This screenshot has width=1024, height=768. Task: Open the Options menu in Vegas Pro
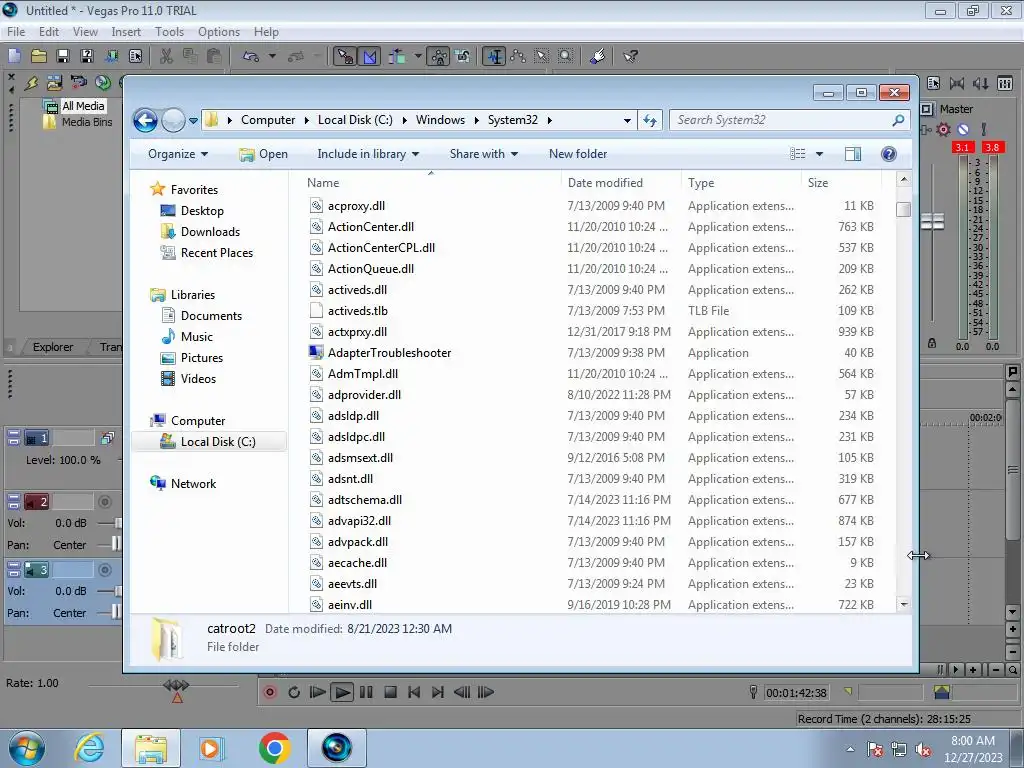219,31
